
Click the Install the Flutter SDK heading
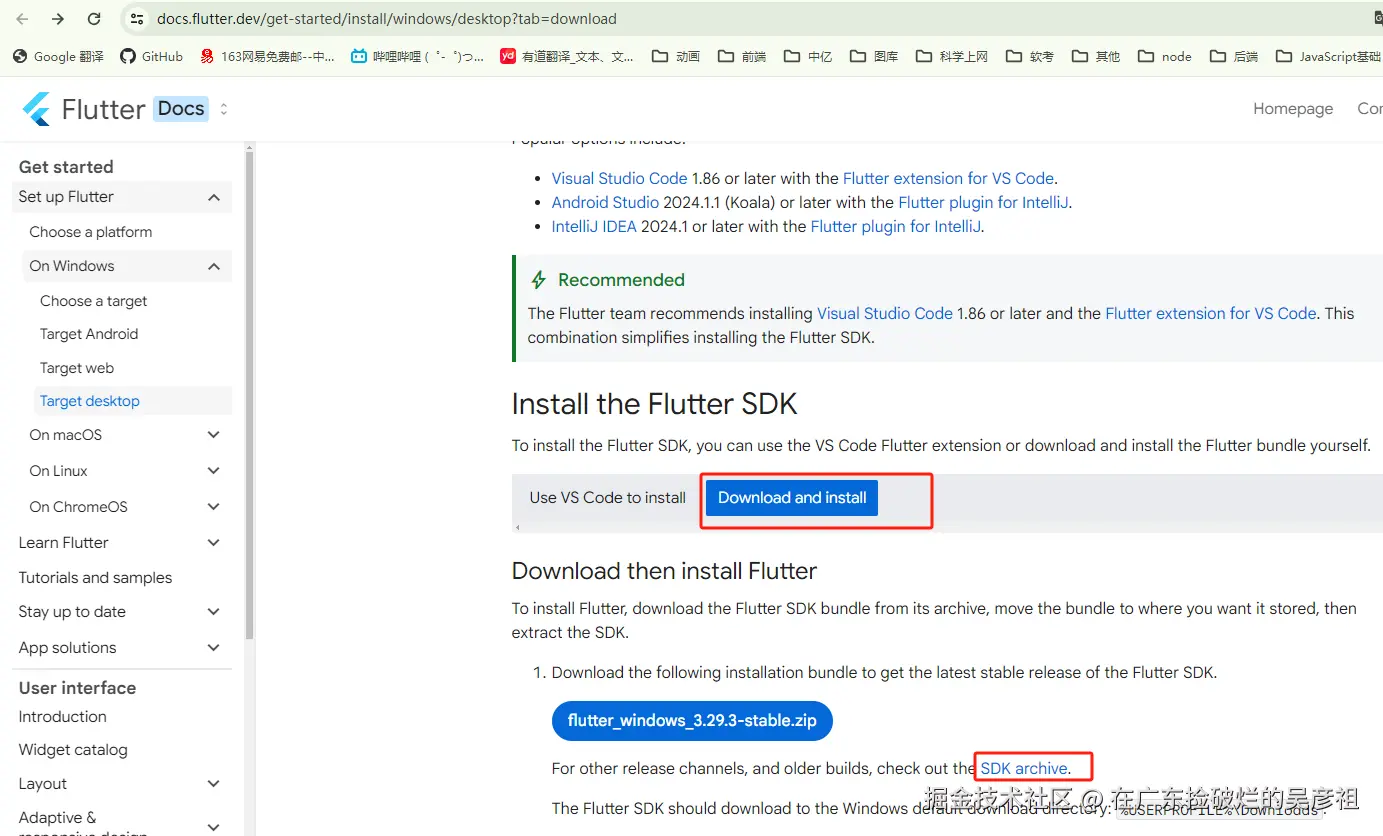[655, 404]
